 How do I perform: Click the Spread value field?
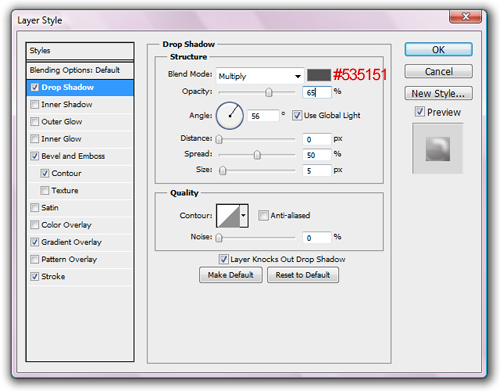[317, 155]
